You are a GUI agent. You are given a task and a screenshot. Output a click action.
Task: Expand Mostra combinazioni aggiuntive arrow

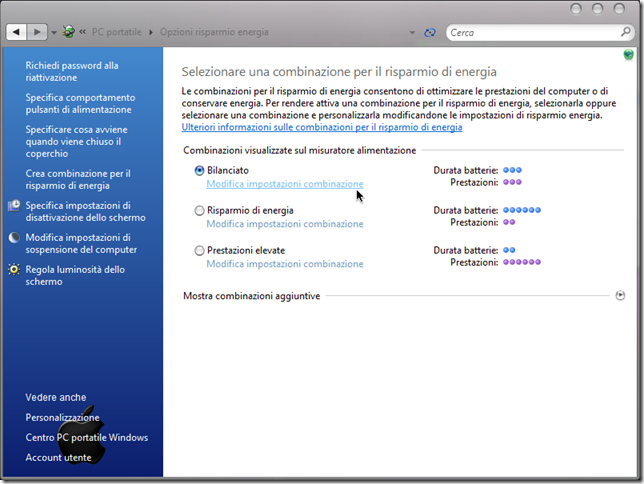[x=620, y=295]
